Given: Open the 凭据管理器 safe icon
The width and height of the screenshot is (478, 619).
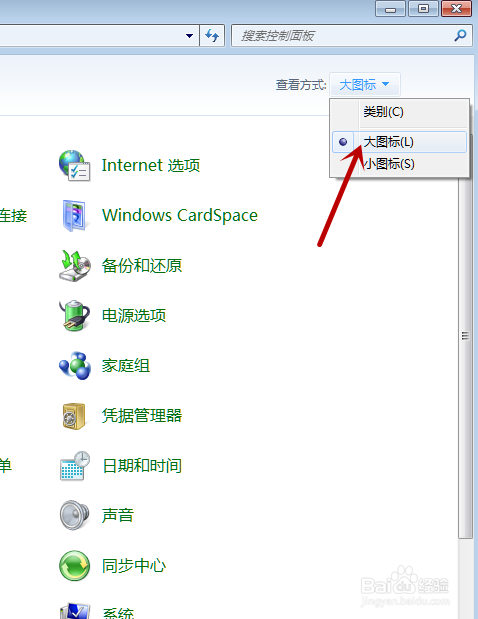Looking at the screenshot, I should tap(74, 416).
